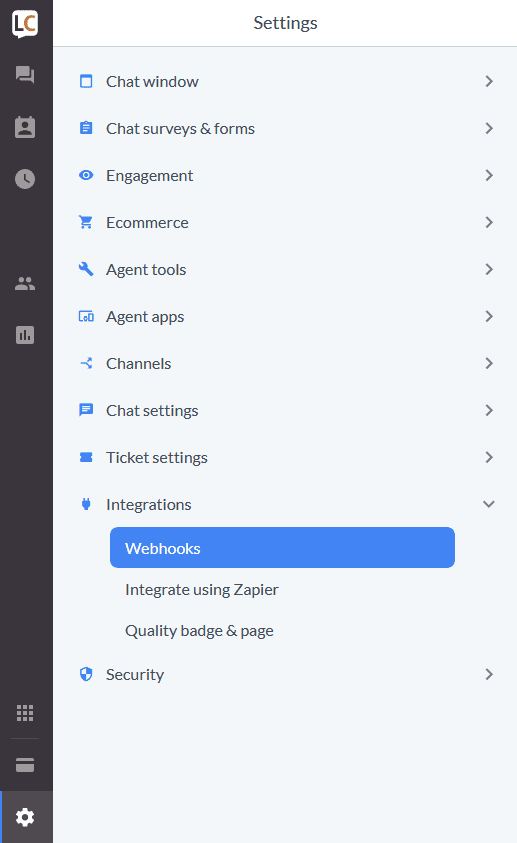The width and height of the screenshot is (517, 843).
Task: Expand the Security section arrow
Action: click(x=489, y=674)
